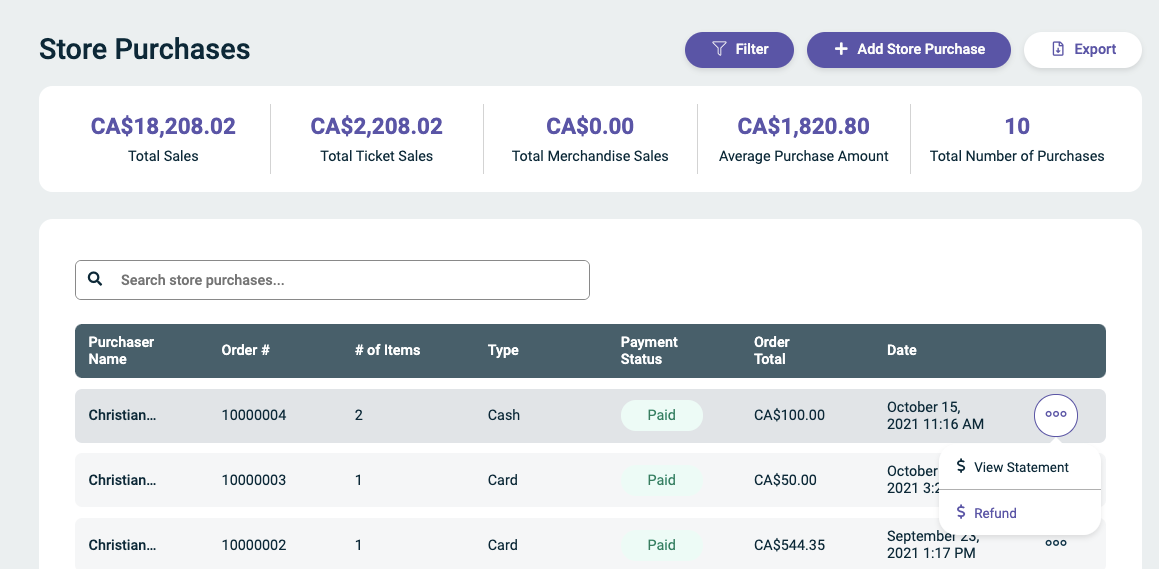
Task: Click the Date column header
Action: (x=902, y=350)
